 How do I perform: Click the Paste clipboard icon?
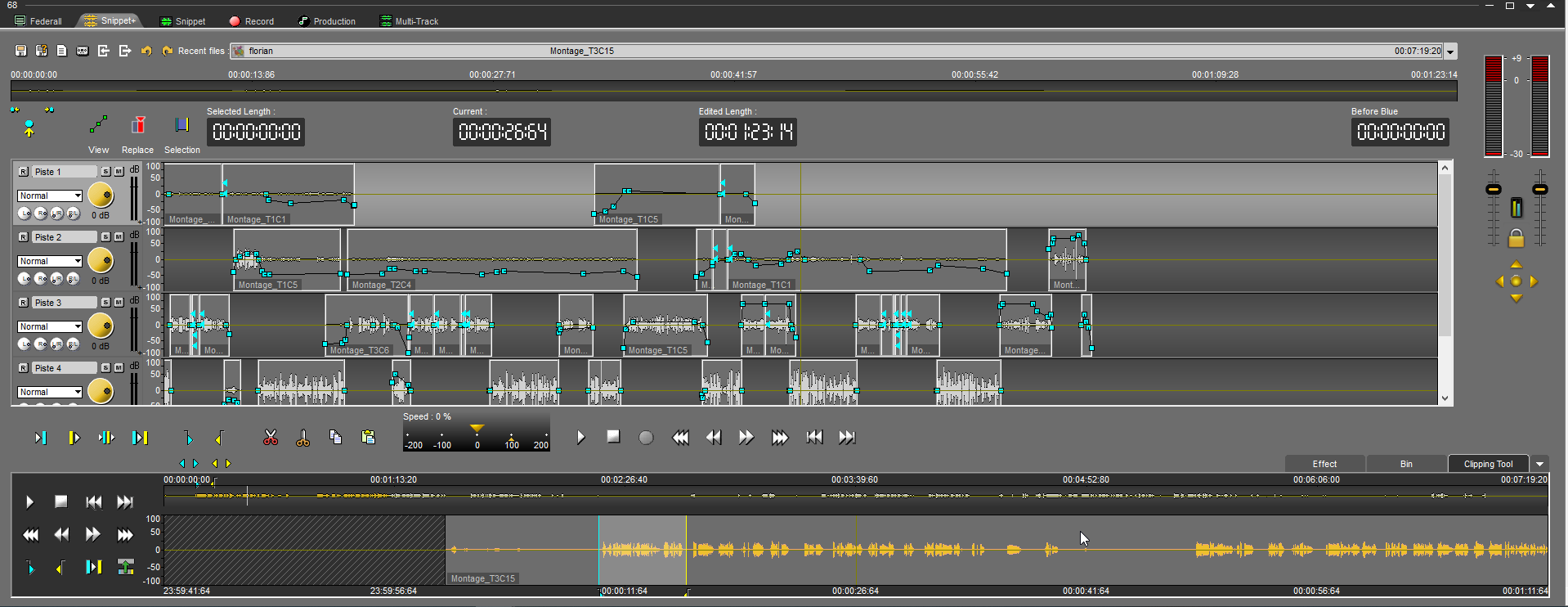pos(368,438)
